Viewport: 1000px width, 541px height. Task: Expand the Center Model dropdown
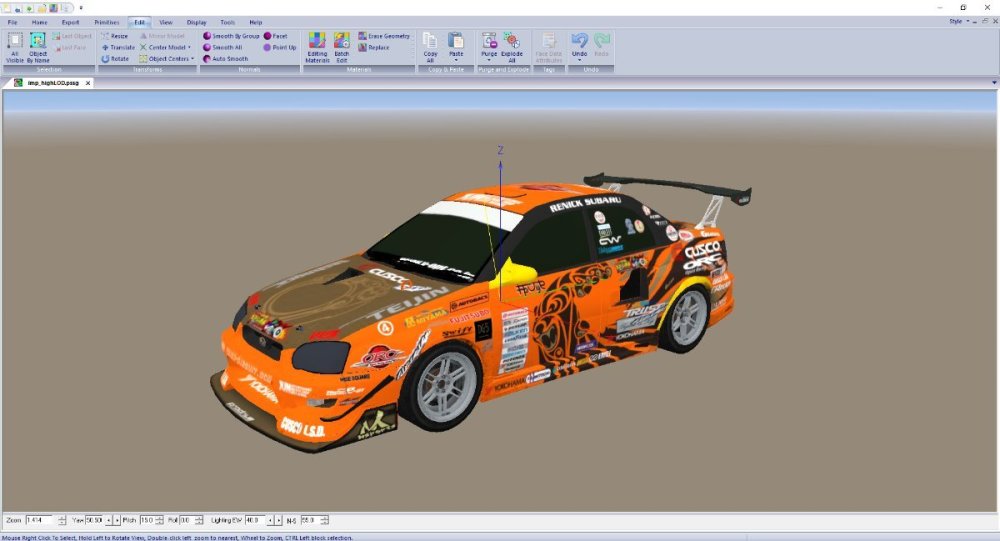(x=188, y=47)
